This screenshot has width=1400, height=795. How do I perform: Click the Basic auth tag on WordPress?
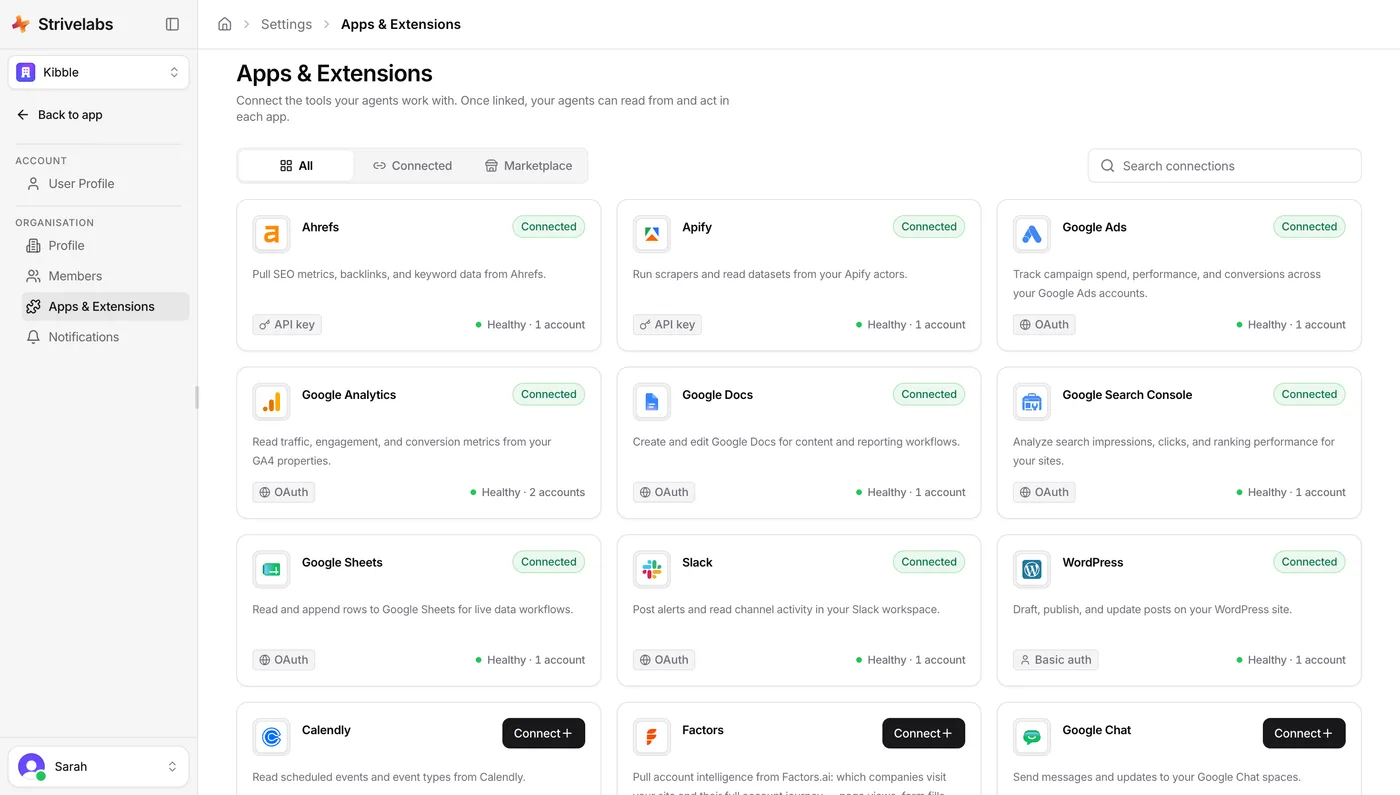coord(1055,660)
